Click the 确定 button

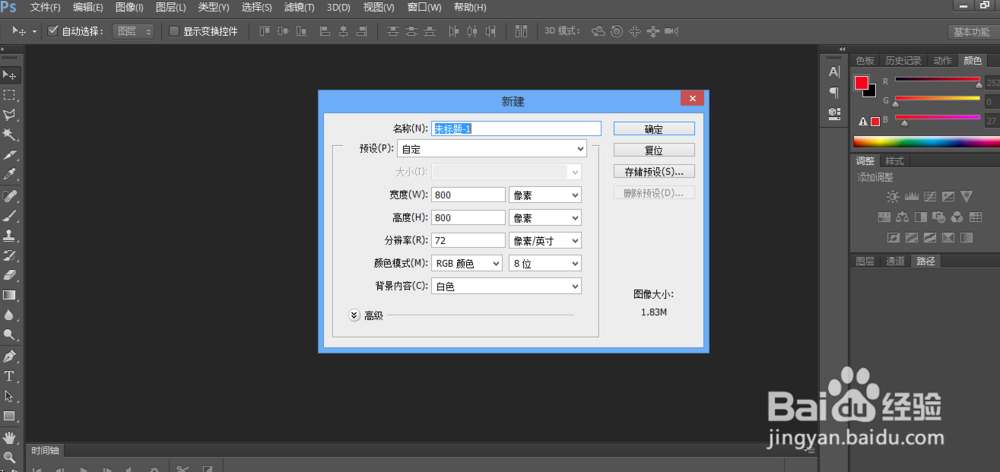pyautogui.click(x=654, y=128)
